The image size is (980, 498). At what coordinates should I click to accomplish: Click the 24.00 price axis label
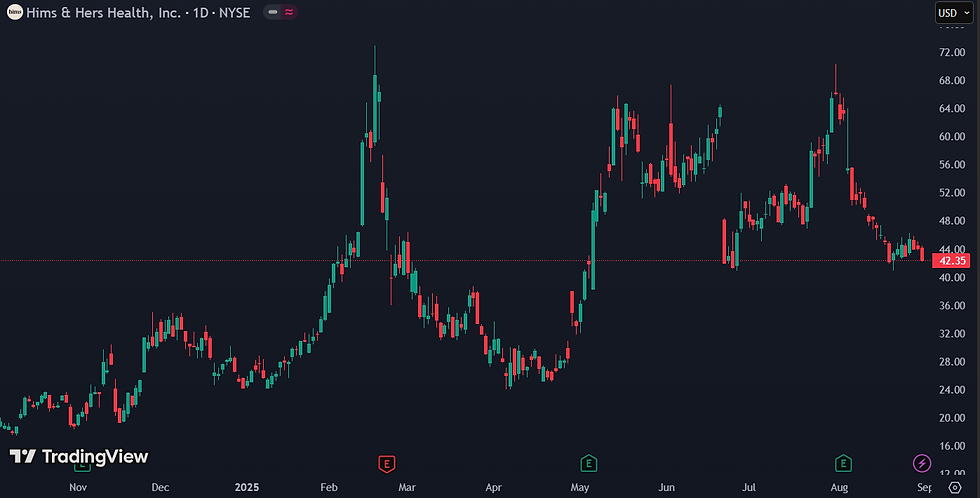point(952,390)
